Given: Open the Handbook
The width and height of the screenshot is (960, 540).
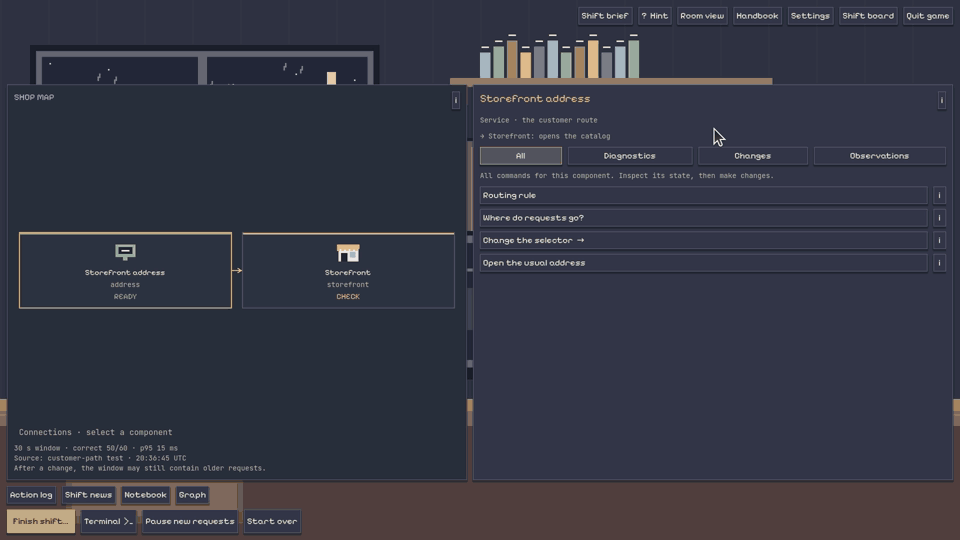Looking at the screenshot, I should (x=757, y=16).
